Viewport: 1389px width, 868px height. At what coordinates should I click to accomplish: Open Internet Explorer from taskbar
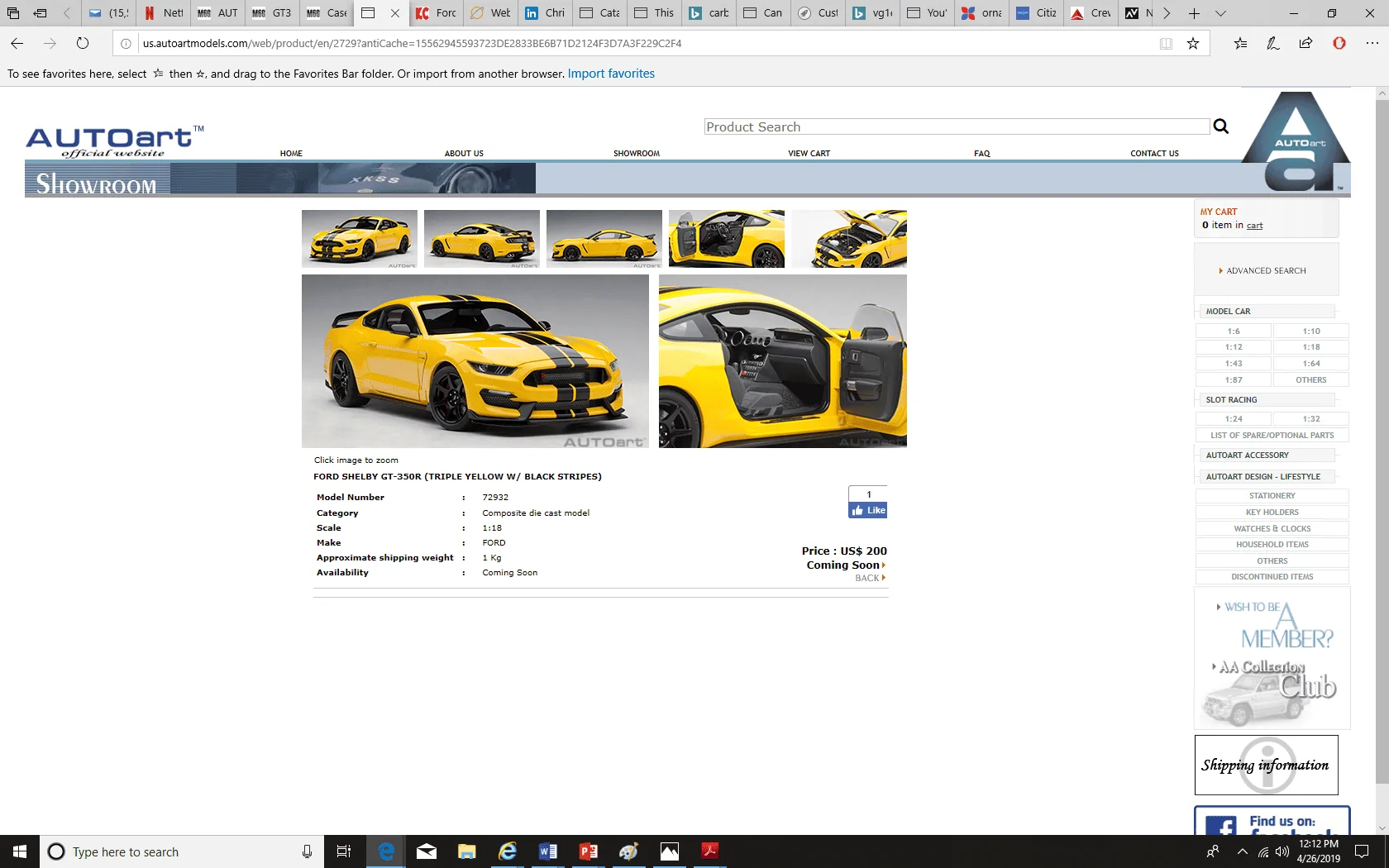[x=508, y=851]
